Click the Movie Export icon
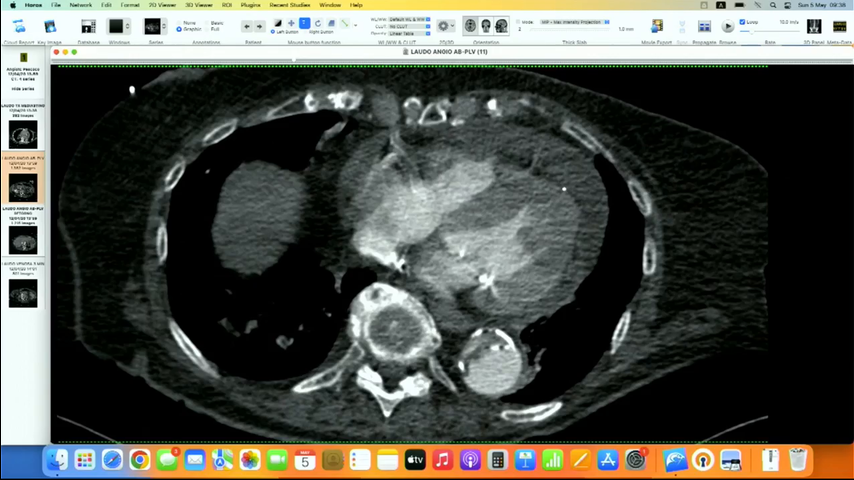The image size is (854, 480). pos(657,26)
